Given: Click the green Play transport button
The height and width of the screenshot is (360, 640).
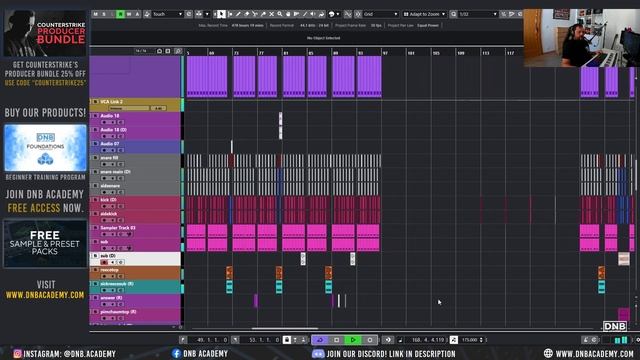Looking at the screenshot, I should [x=353, y=340].
